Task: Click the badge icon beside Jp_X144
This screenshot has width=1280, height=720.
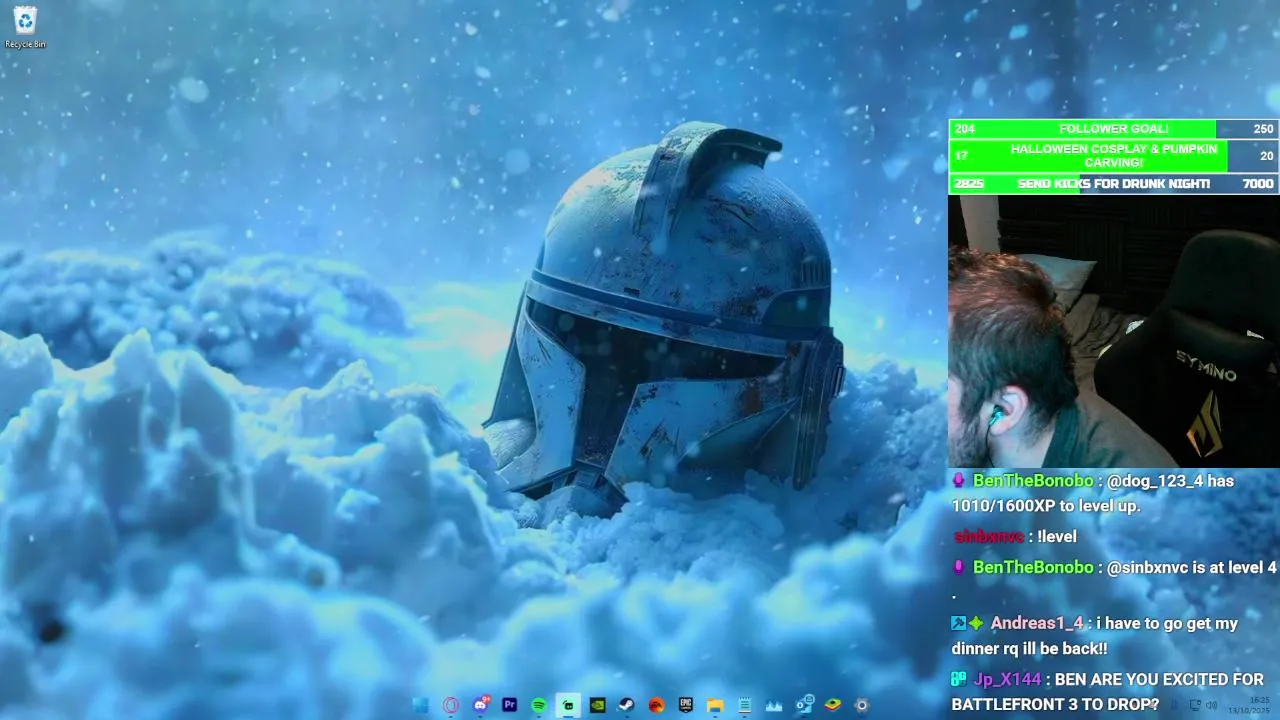Action: pyautogui.click(x=960, y=679)
